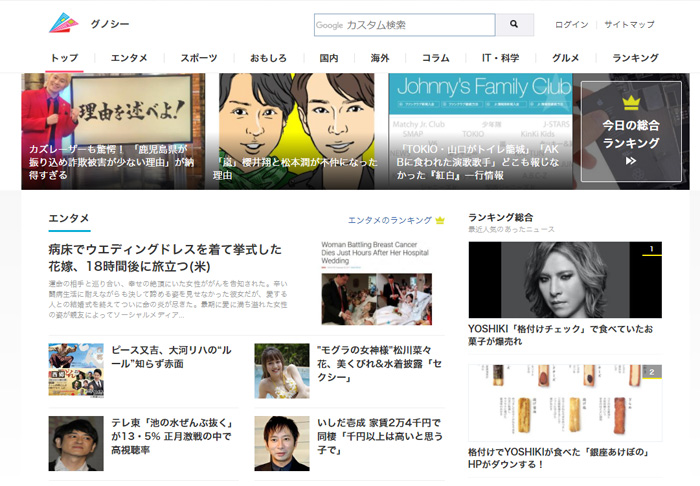700x486 pixels.
Task: Open headline 病床でウエディングドレスを着て挙式した花嫁
Action: (x=165, y=258)
